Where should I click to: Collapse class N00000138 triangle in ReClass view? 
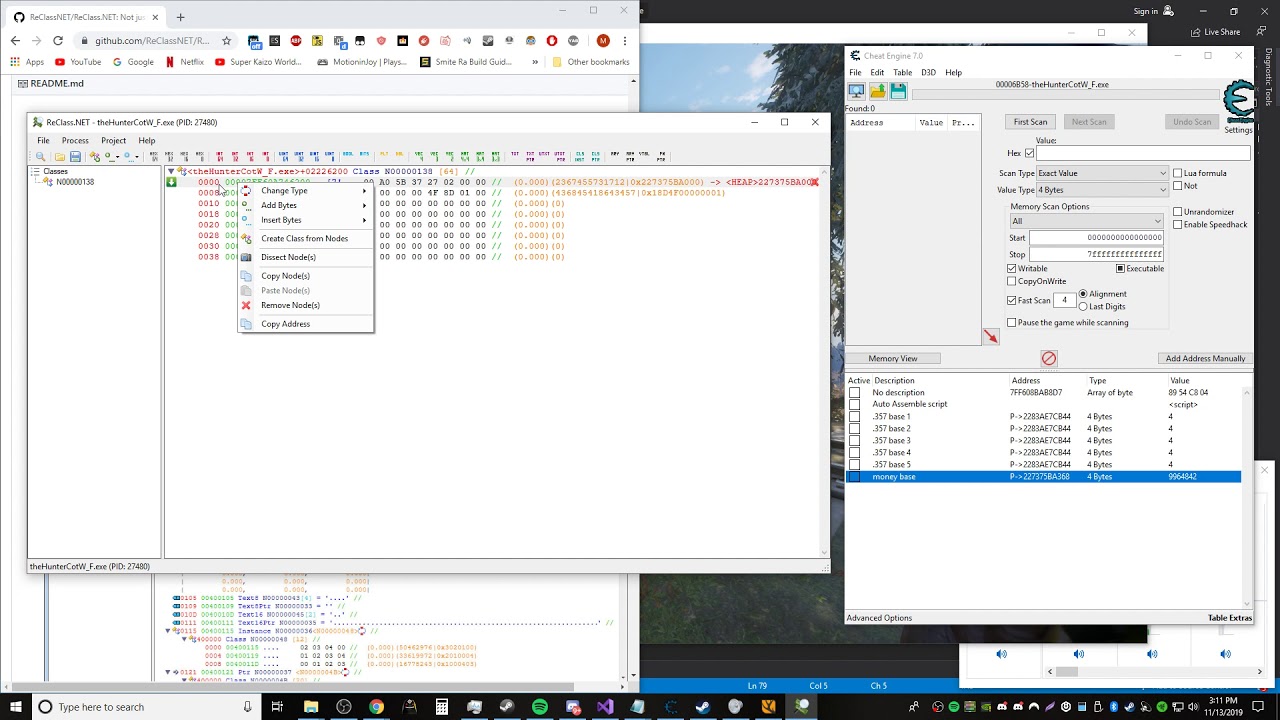[171, 171]
